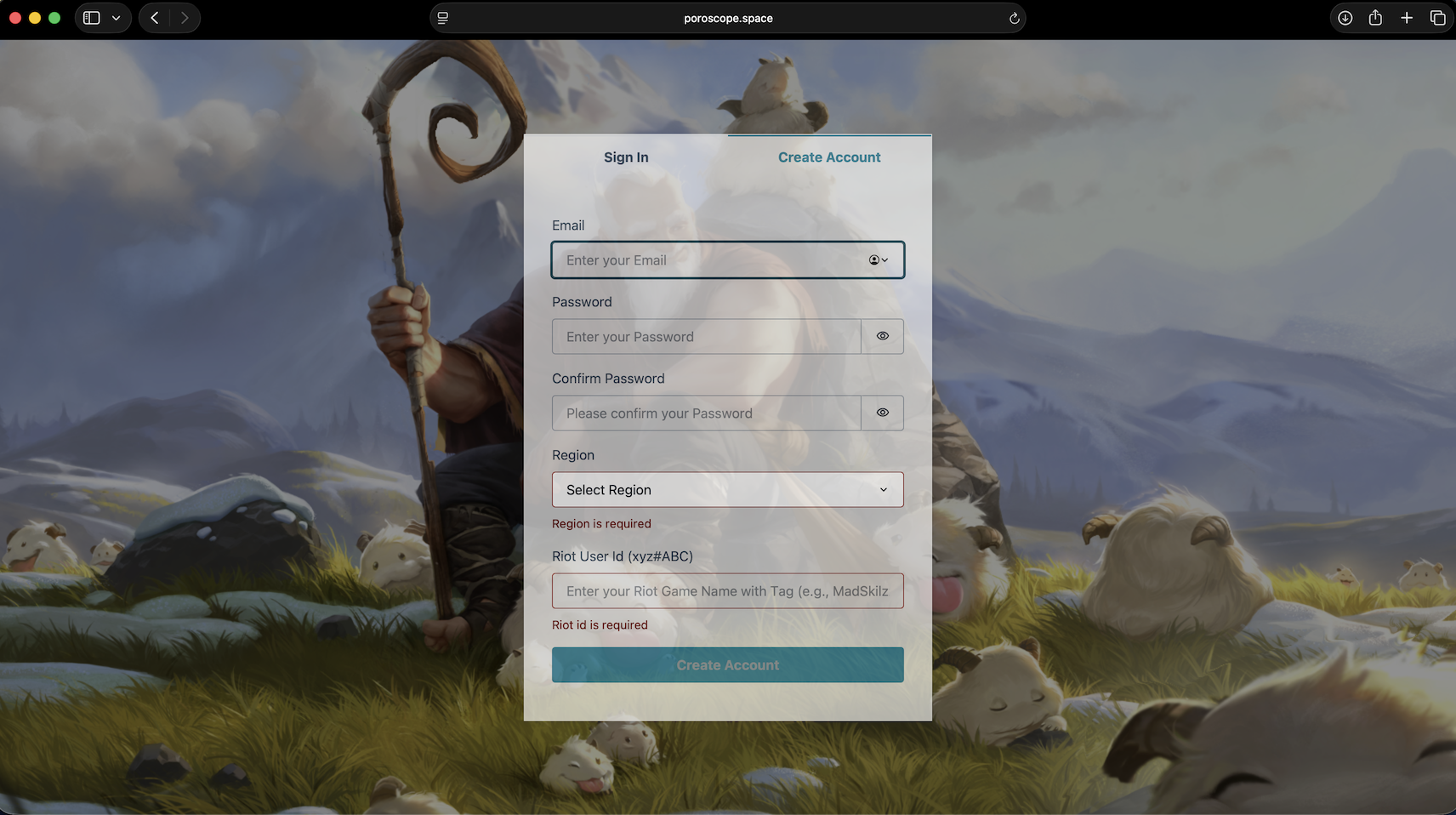Go back to the previous page
This screenshot has height=815, width=1456.
pos(155,18)
